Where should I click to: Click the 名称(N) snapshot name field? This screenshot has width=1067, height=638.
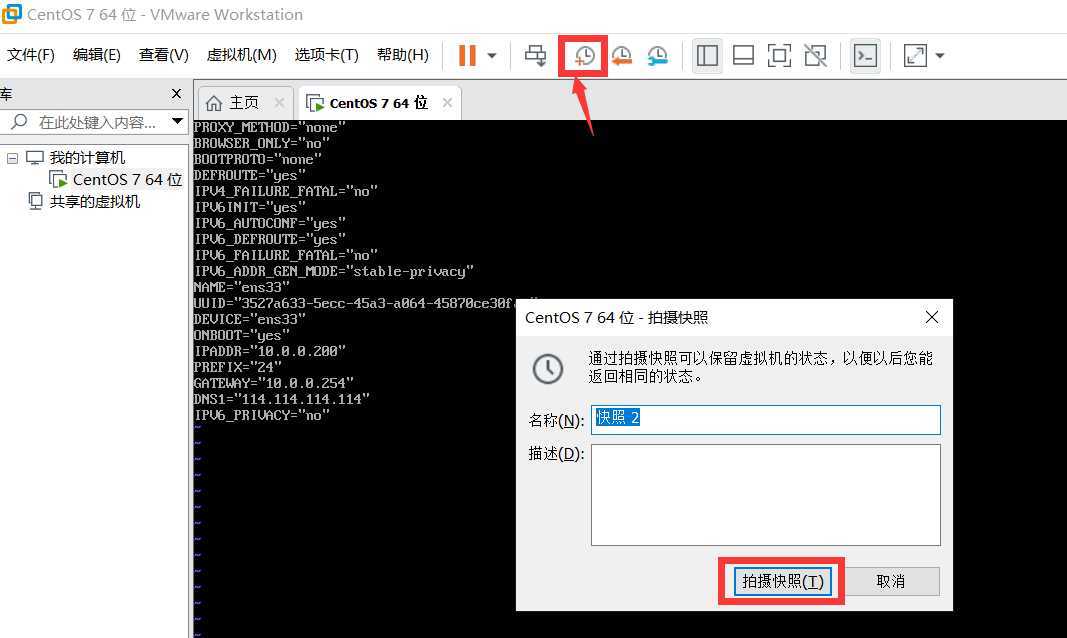pyautogui.click(x=766, y=420)
